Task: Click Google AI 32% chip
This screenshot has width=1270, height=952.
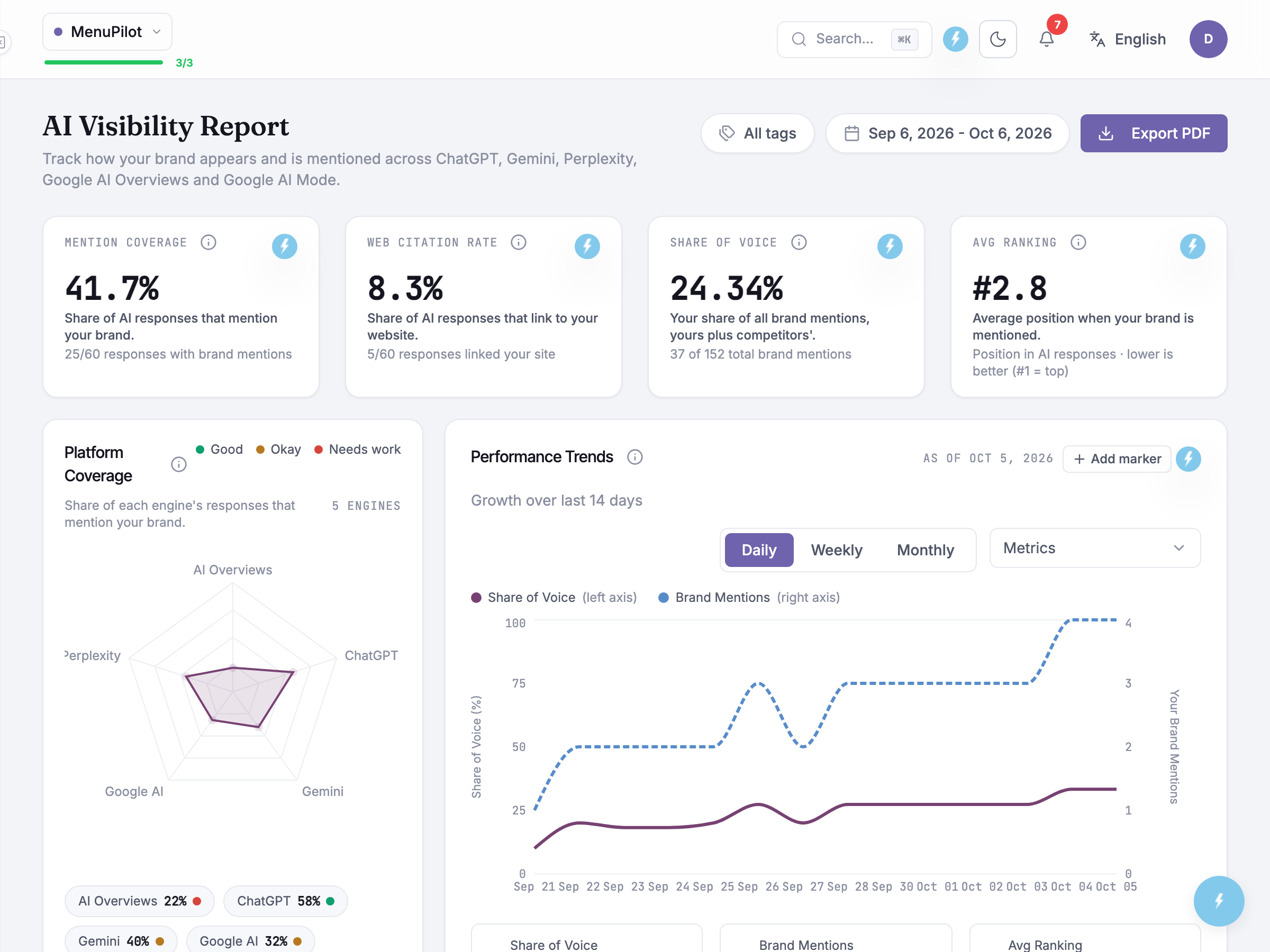Action: (x=250, y=941)
